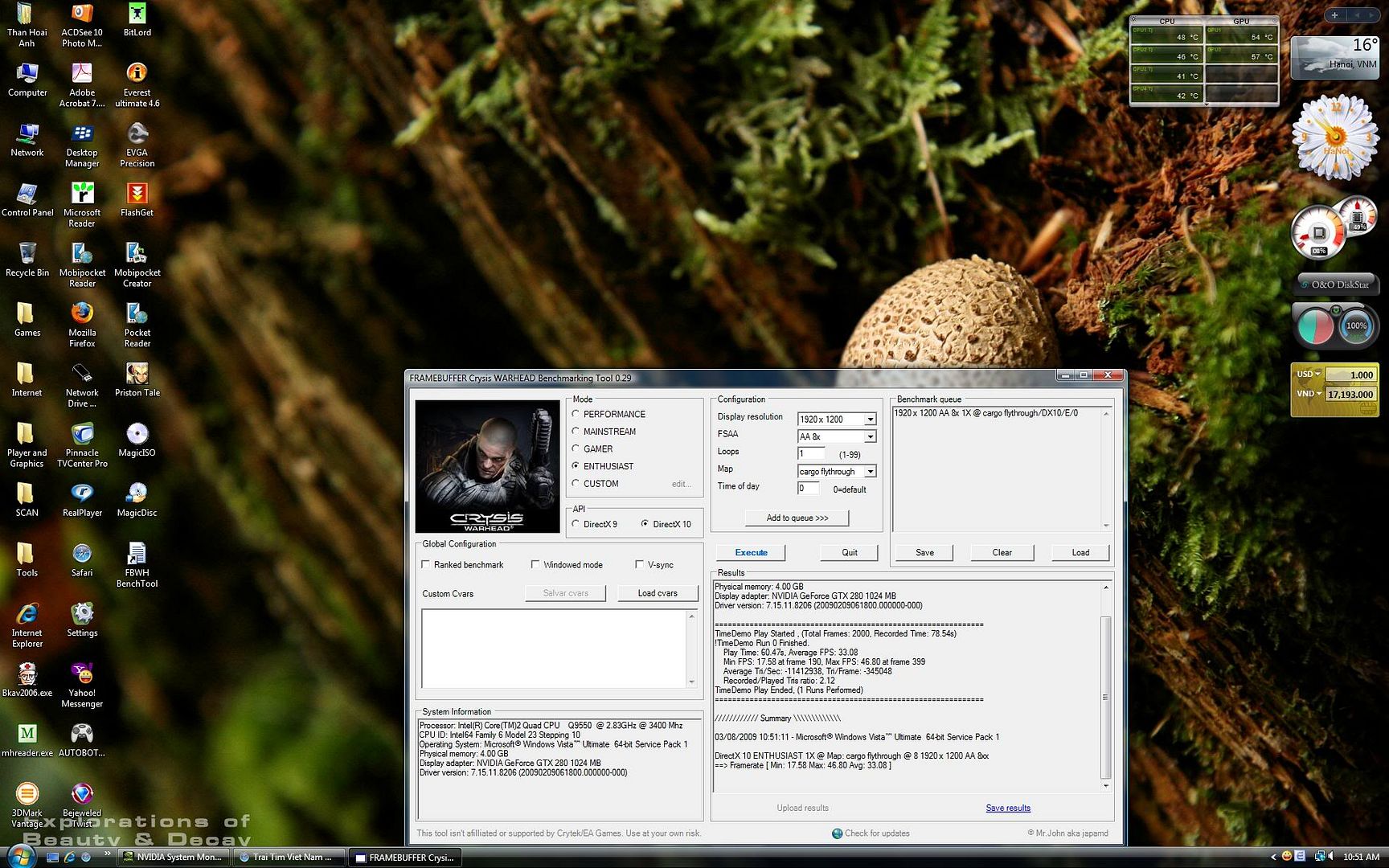Enable Ranked benchmark checkbox

425,565
